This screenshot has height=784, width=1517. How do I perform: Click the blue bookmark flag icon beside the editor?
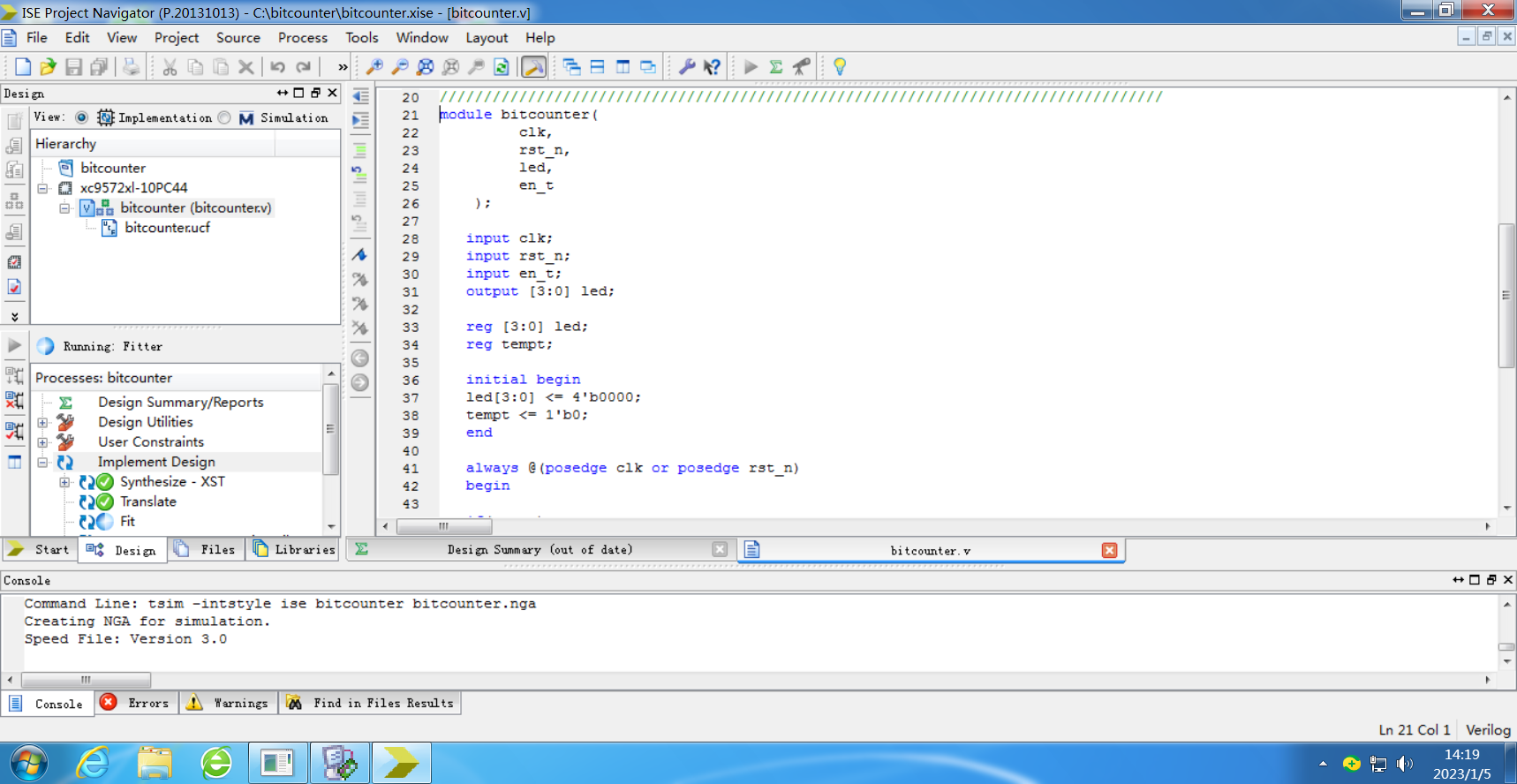[x=359, y=255]
